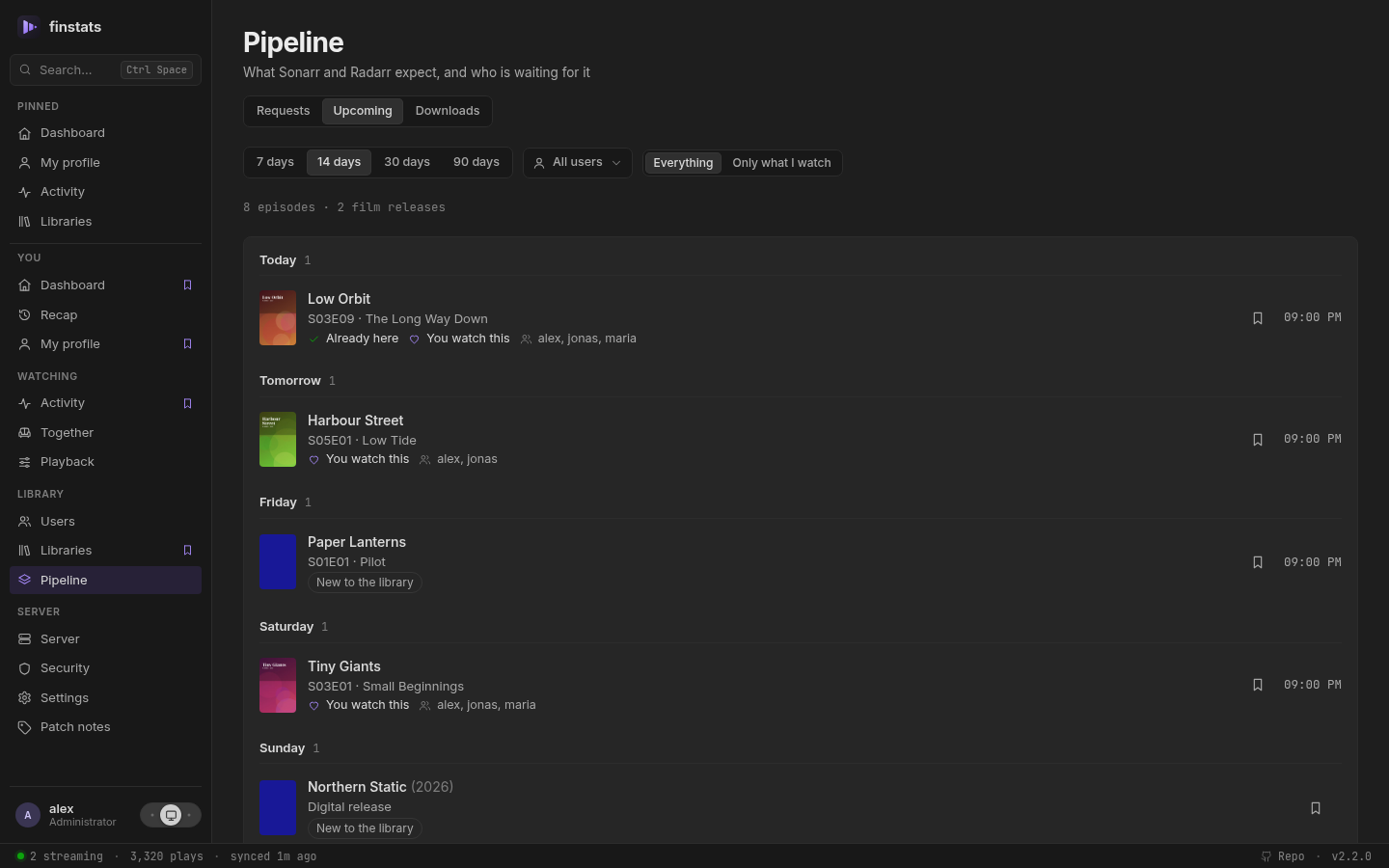
Task: Select the 30 days range
Action: [x=407, y=162]
